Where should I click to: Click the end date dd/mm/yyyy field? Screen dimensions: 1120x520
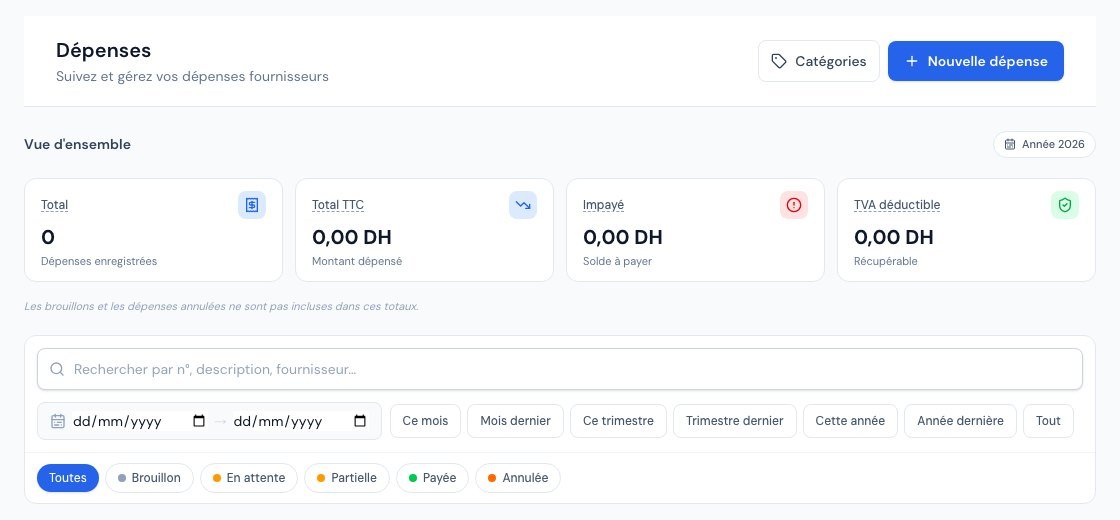click(x=300, y=421)
